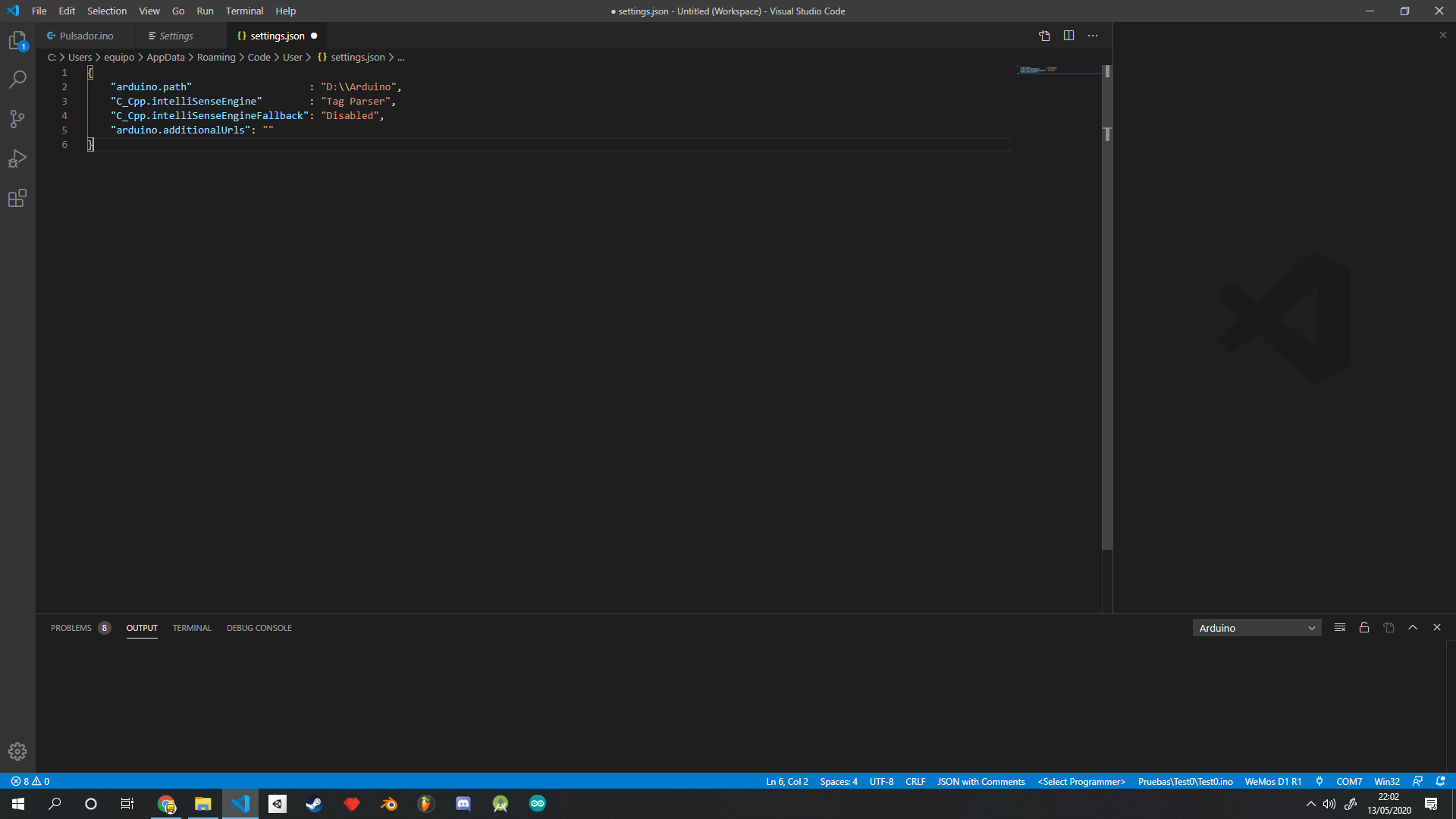The height and width of the screenshot is (819, 1456).
Task: Maximize the Output panel height
Action: click(1412, 627)
